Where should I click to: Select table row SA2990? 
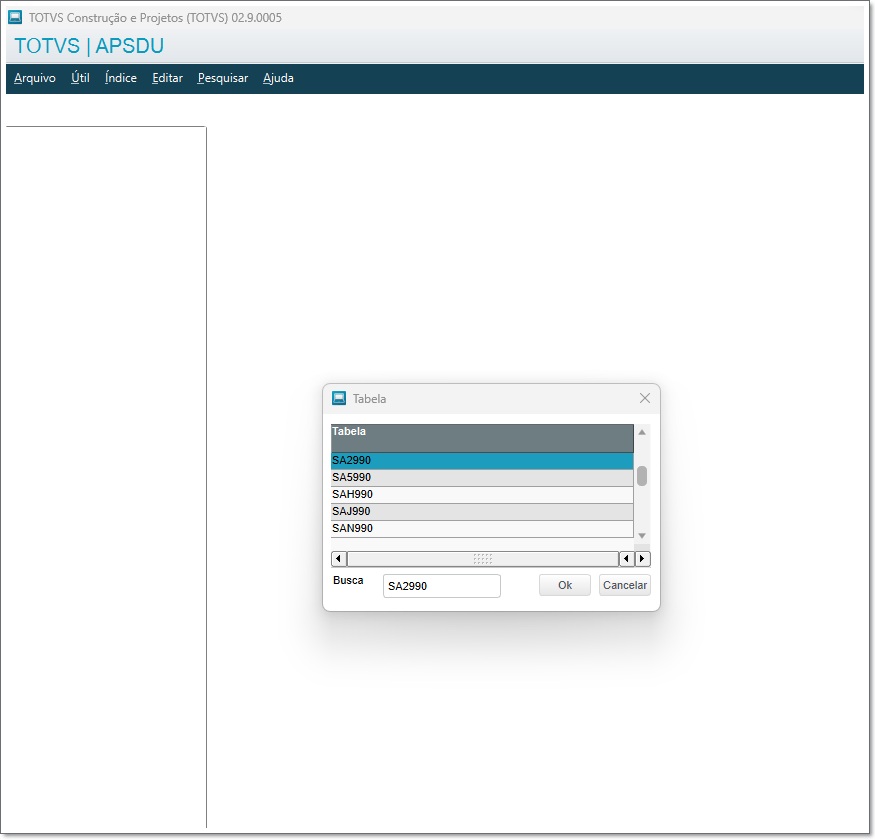[x=482, y=461]
